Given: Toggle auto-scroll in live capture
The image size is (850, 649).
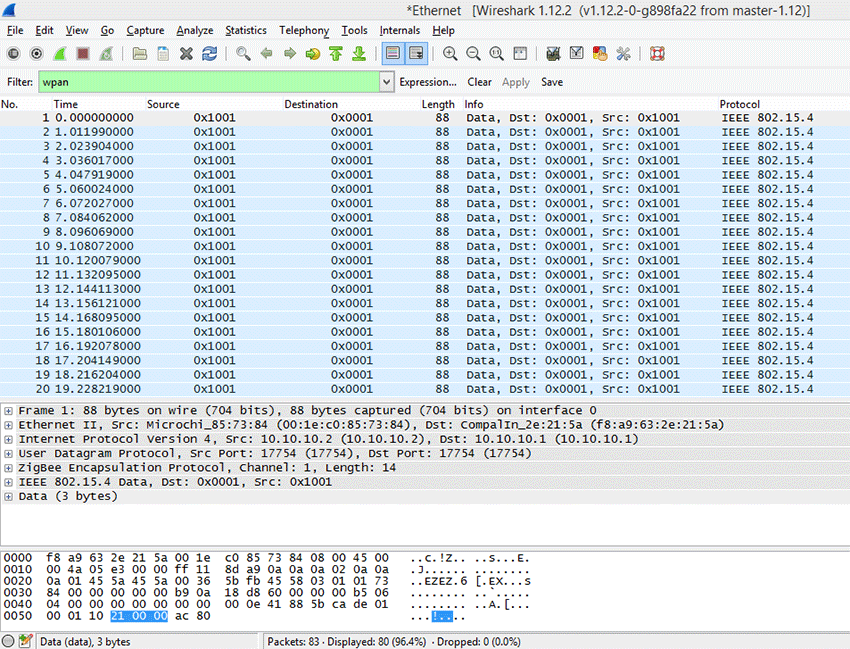Looking at the screenshot, I should point(416,53).
